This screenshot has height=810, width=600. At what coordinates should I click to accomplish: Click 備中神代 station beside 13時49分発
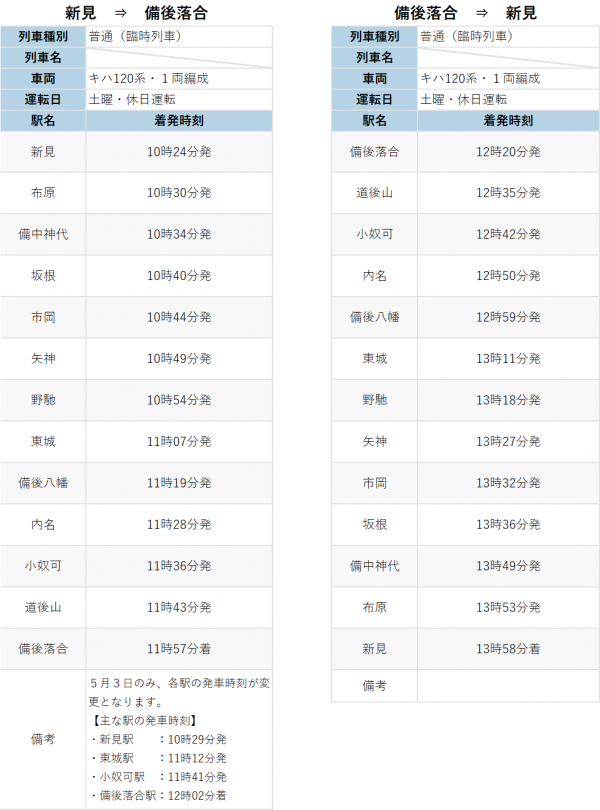click(x=374, y=566)
